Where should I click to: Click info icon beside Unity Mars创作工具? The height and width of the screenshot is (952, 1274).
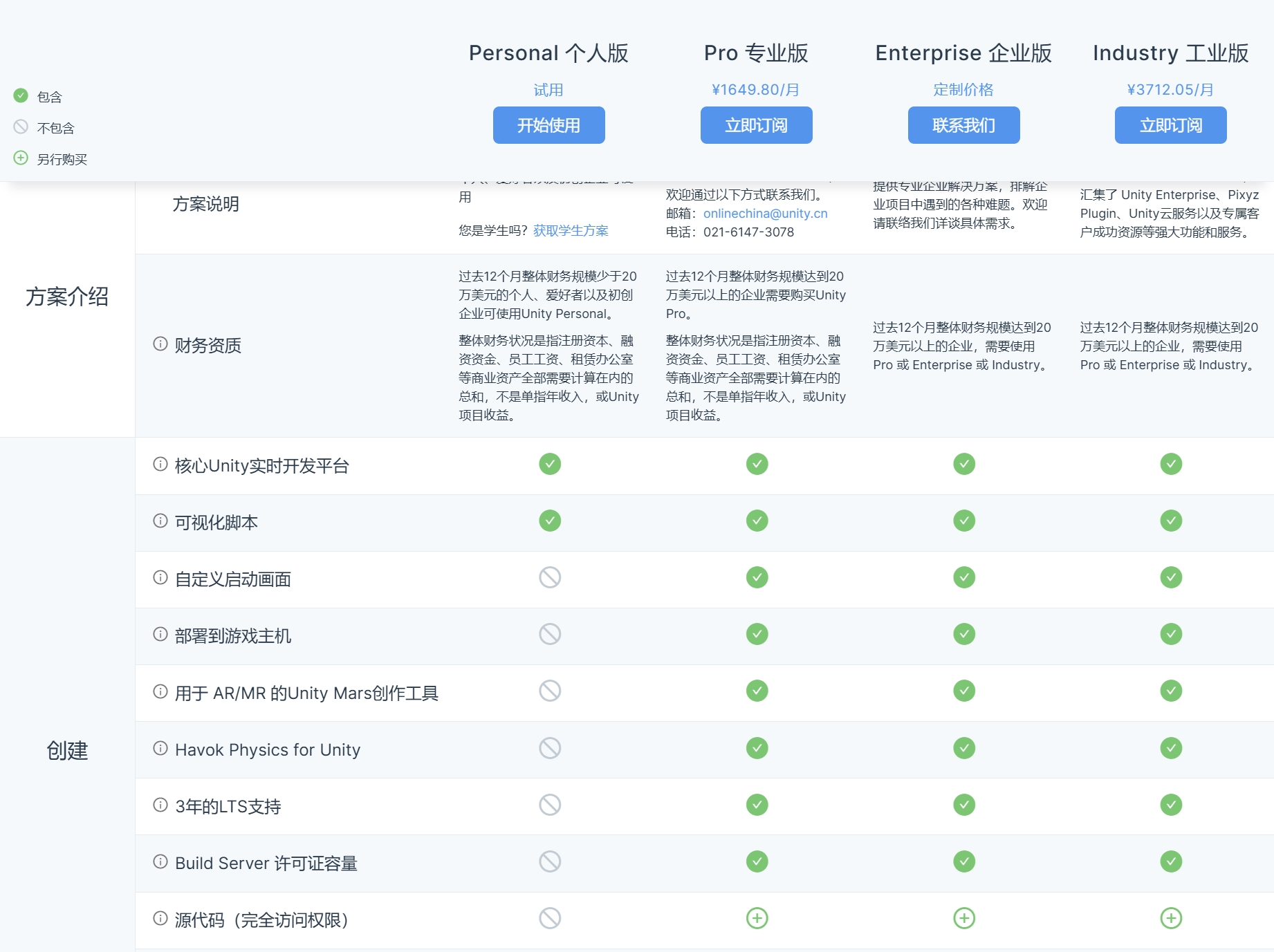coord(160,691)
